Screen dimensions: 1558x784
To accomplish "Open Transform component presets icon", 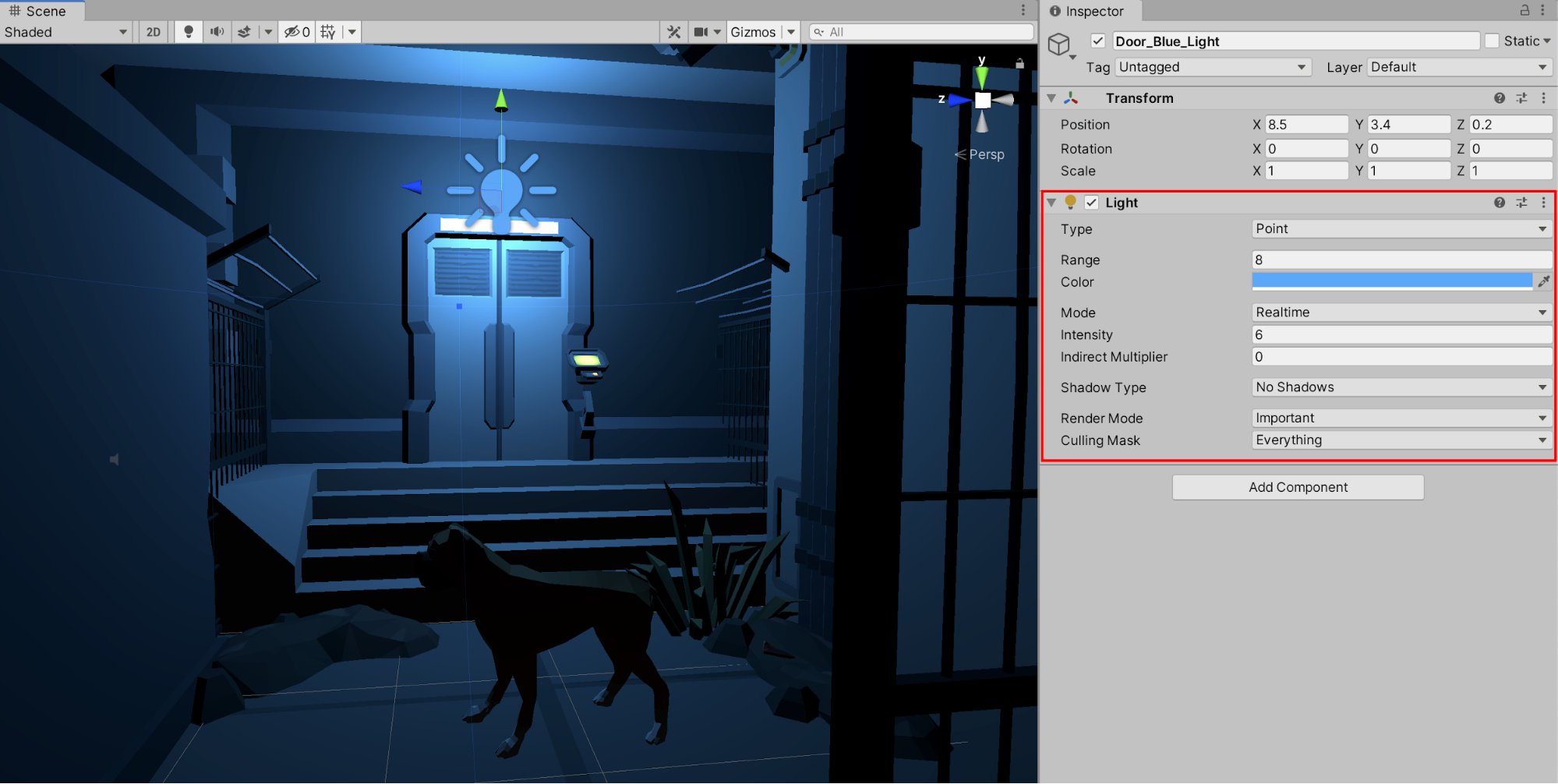I will point(1521,98).
